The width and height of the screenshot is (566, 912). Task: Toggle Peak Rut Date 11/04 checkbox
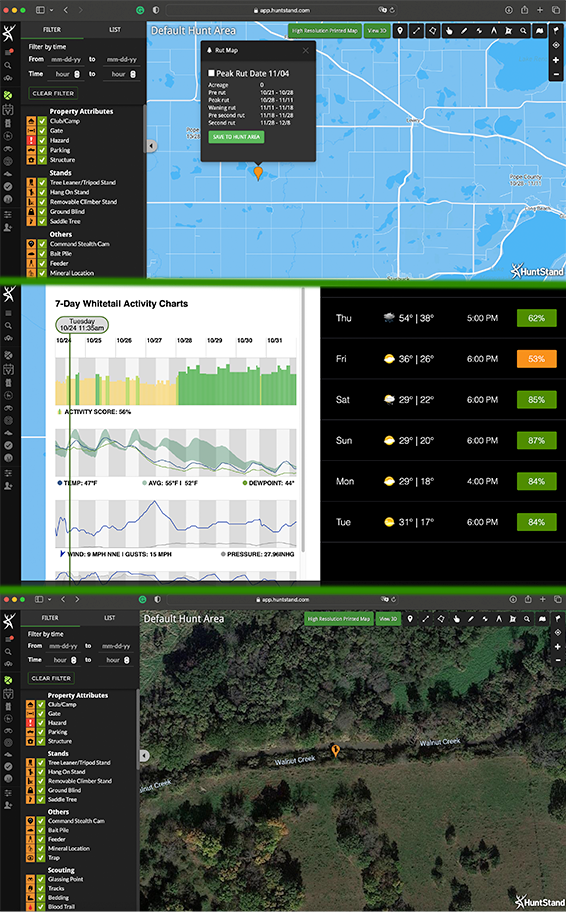212,73
